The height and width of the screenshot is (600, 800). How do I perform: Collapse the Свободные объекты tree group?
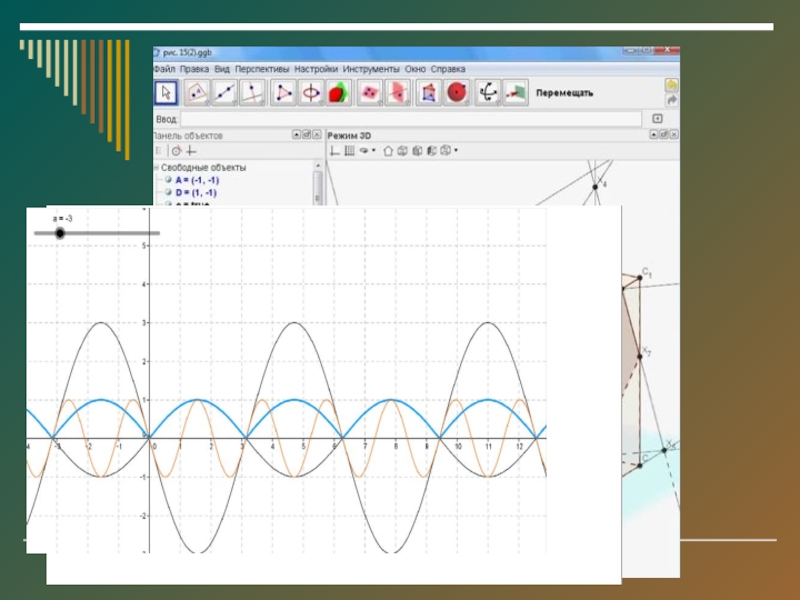click(x=156, y=168)
